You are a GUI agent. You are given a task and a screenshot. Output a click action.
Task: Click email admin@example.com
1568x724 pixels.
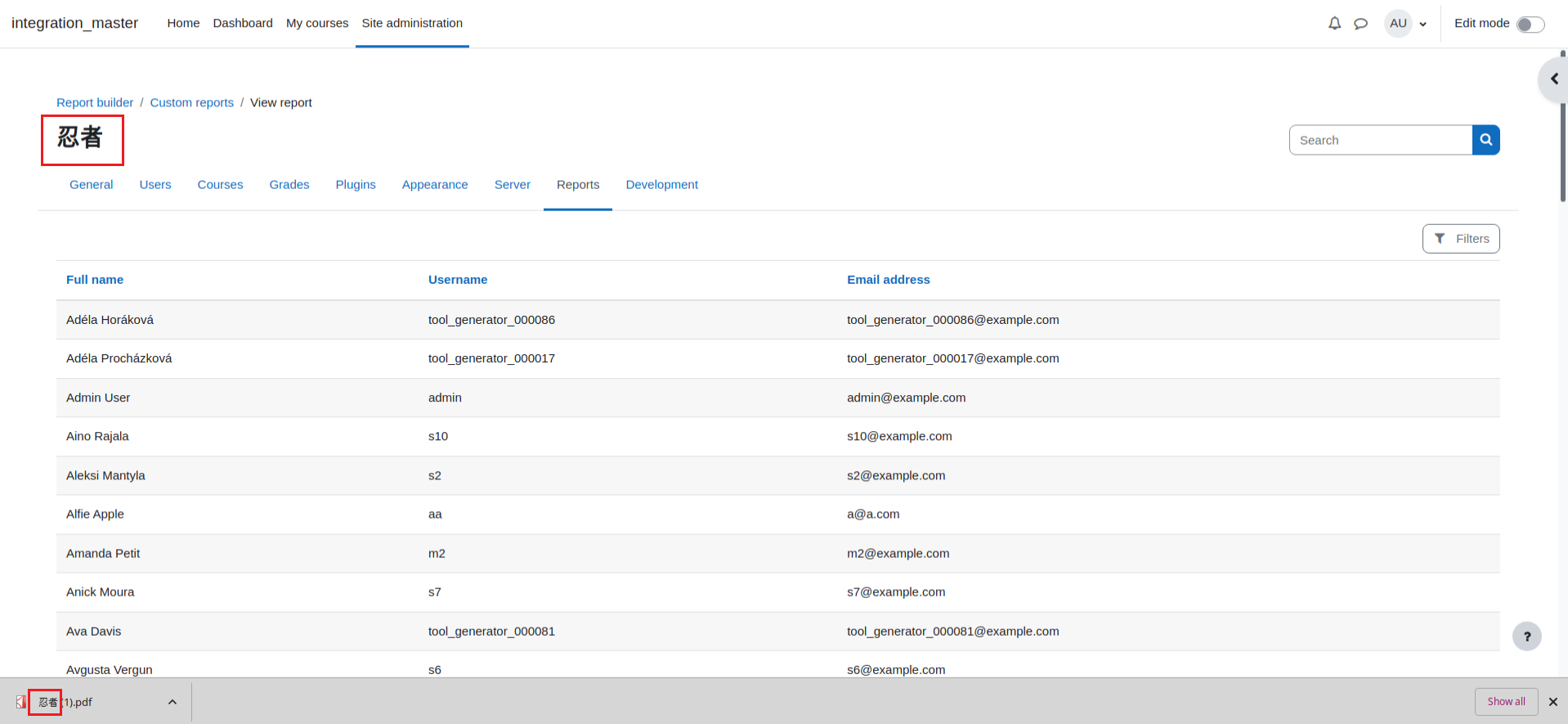[906, 398]
